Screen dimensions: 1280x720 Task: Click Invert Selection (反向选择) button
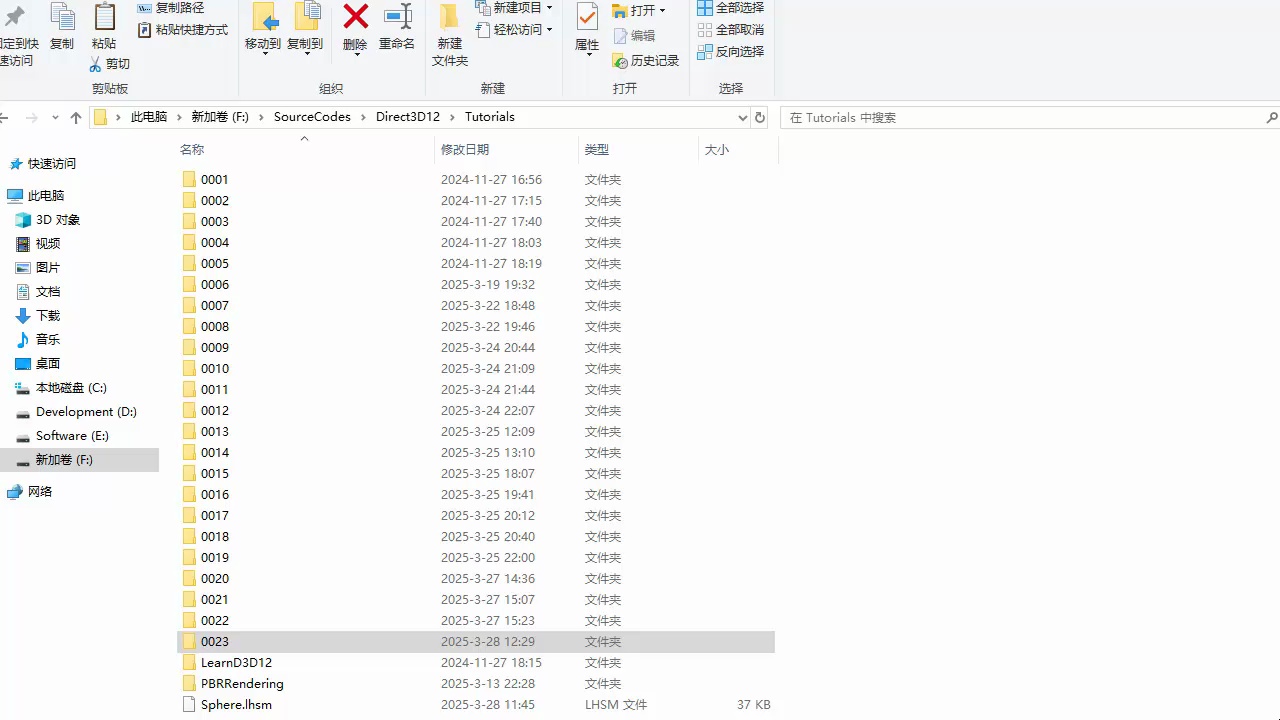[730, 52]
